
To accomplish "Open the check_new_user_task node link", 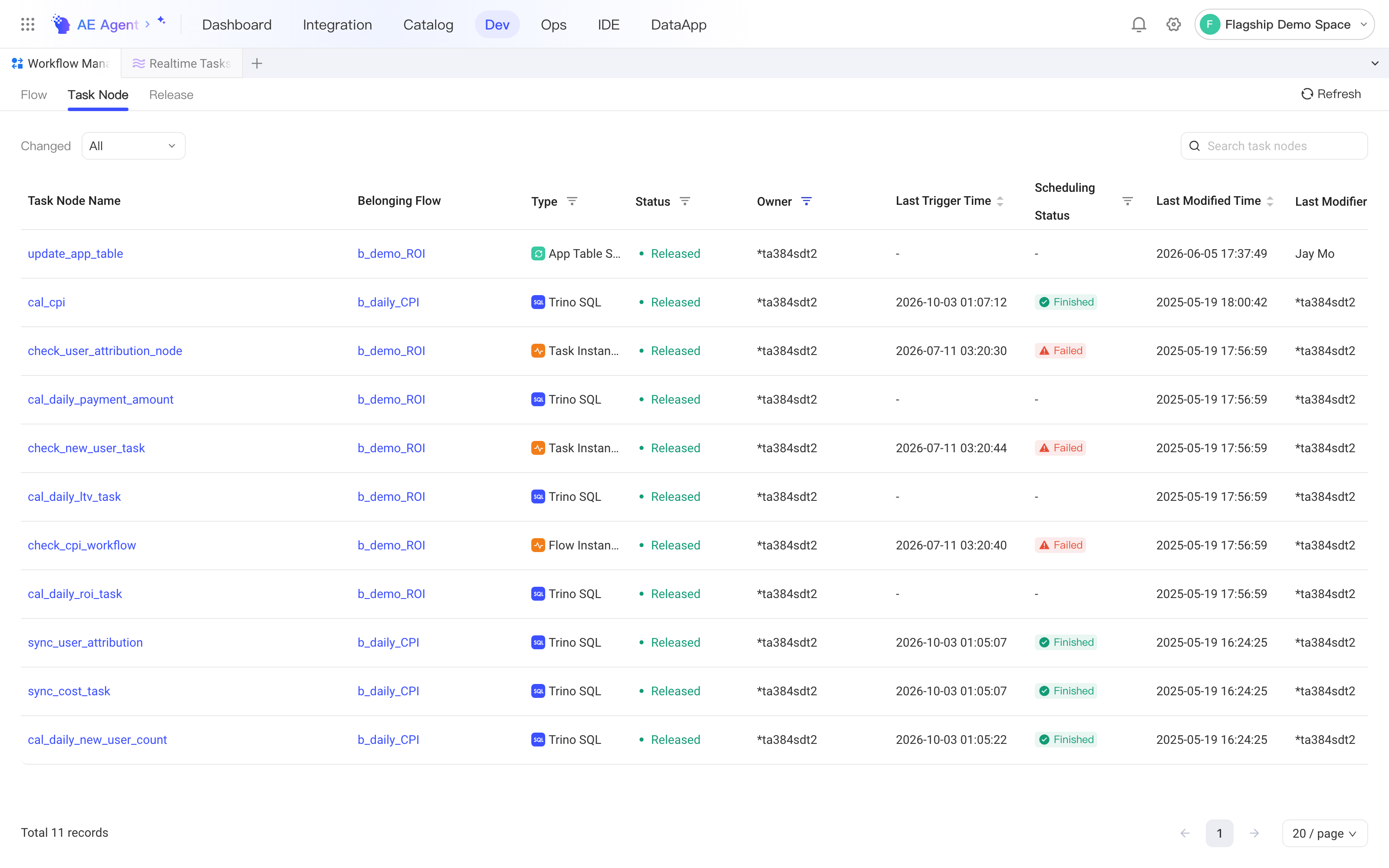I will point(86,448).
